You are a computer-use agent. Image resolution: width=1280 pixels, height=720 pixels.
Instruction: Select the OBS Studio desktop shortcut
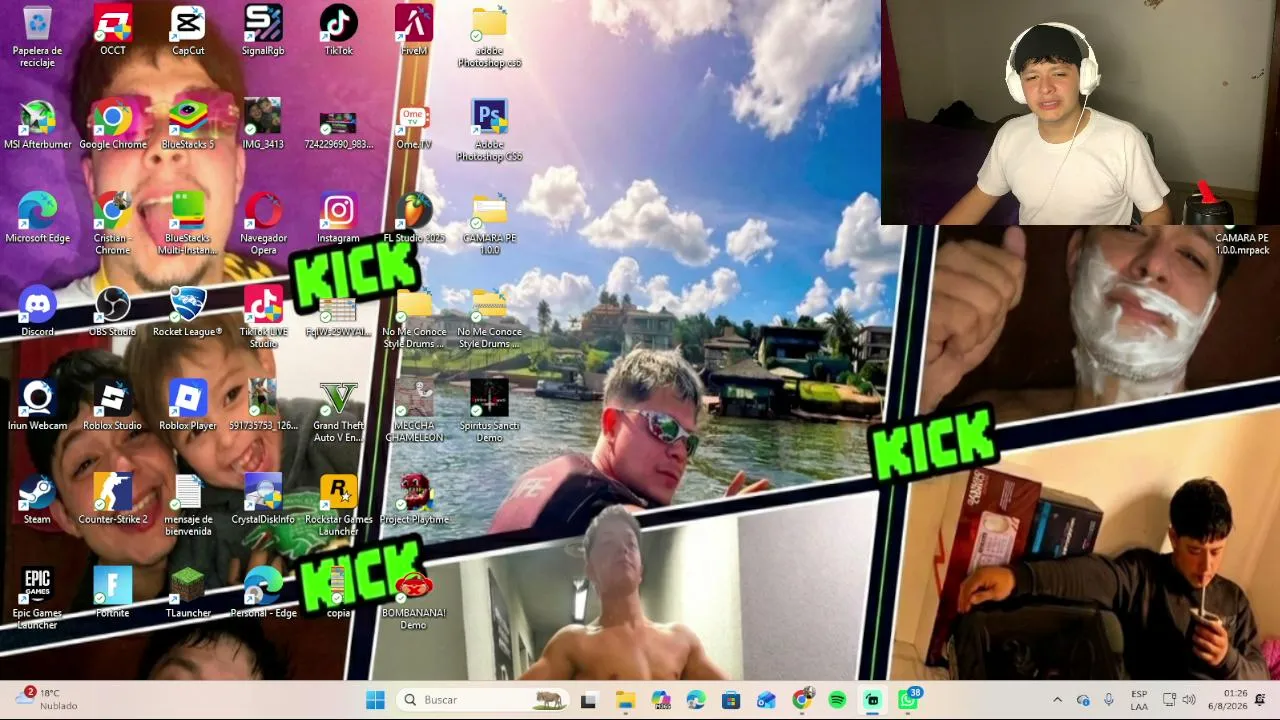tap(113, 312)
